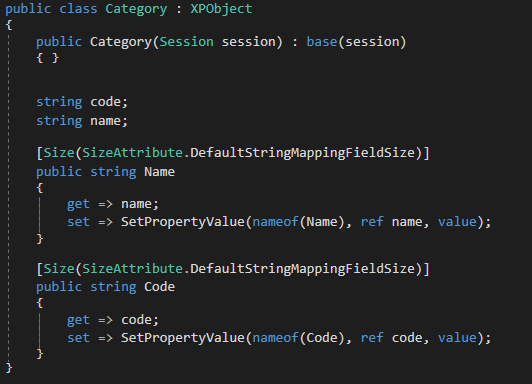The image size is (532, 384).
Task: Click the get accessor returning code
Action: click(x=78, y=320)
